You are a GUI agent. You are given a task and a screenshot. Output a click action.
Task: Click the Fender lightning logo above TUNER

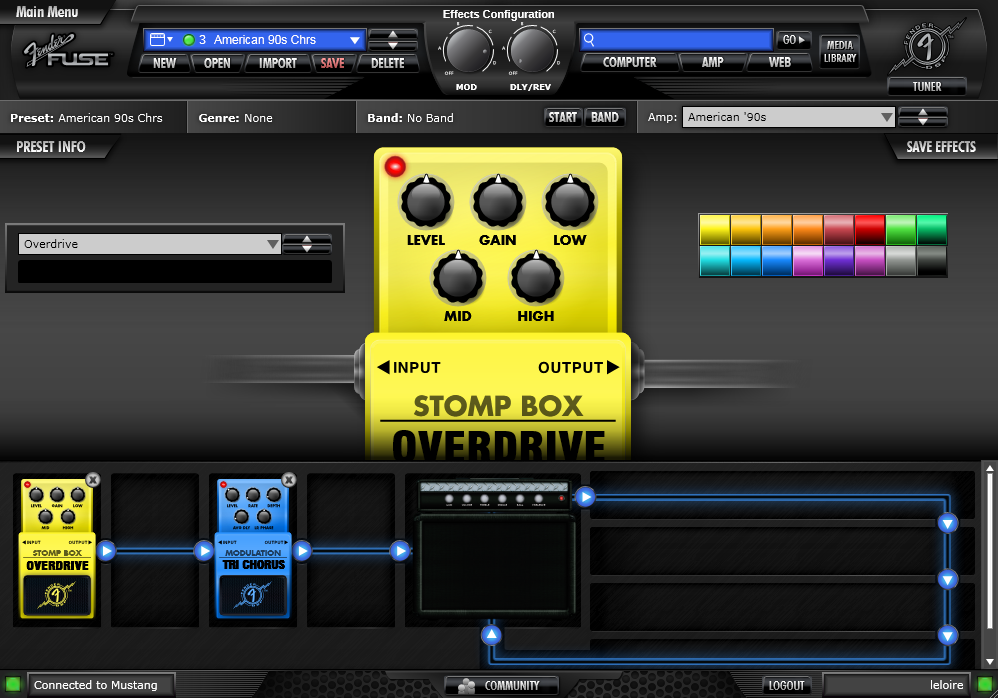927,46
